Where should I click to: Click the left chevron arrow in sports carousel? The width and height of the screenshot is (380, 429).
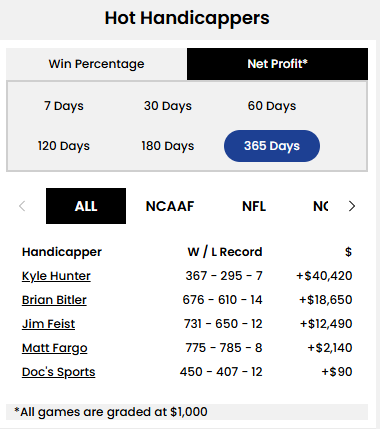22,206
